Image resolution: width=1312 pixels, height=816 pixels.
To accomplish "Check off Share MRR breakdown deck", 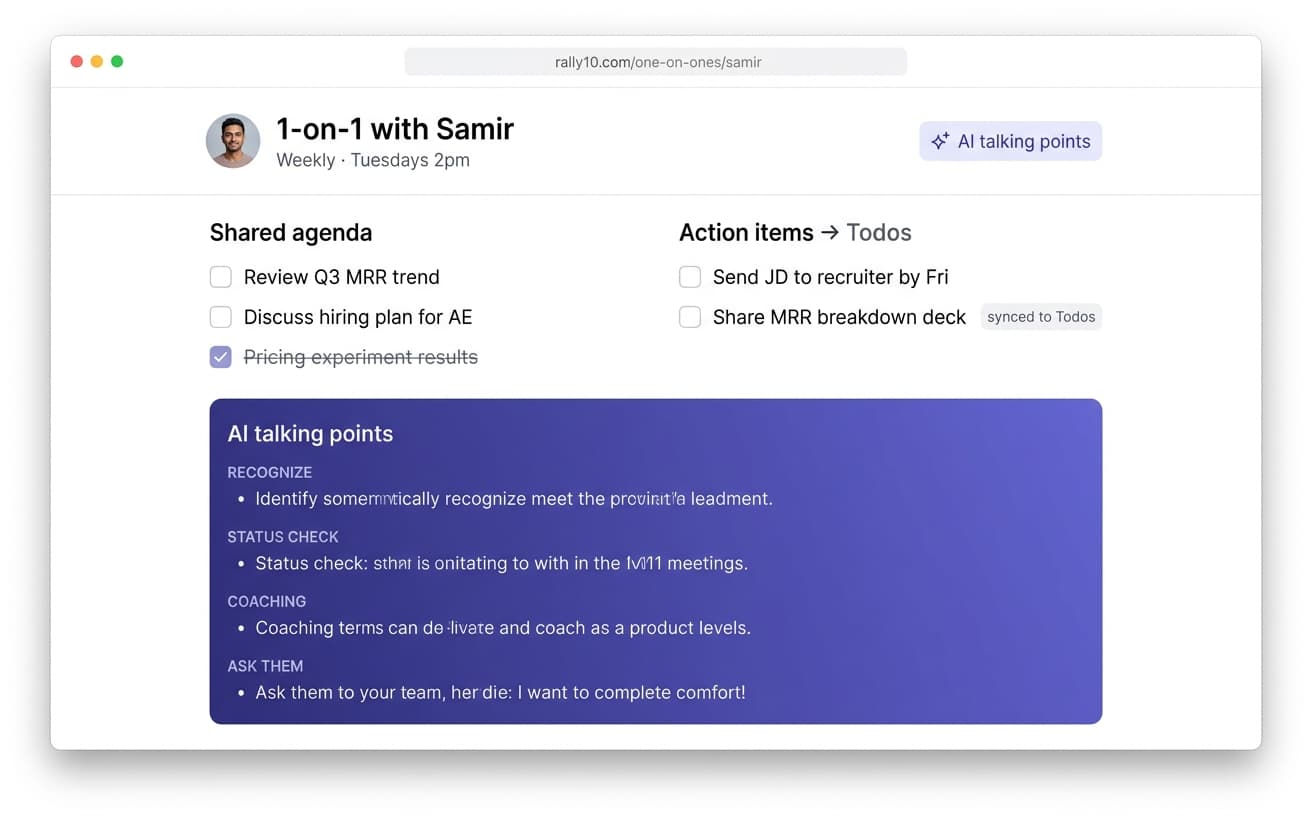I will coord(690,317).
